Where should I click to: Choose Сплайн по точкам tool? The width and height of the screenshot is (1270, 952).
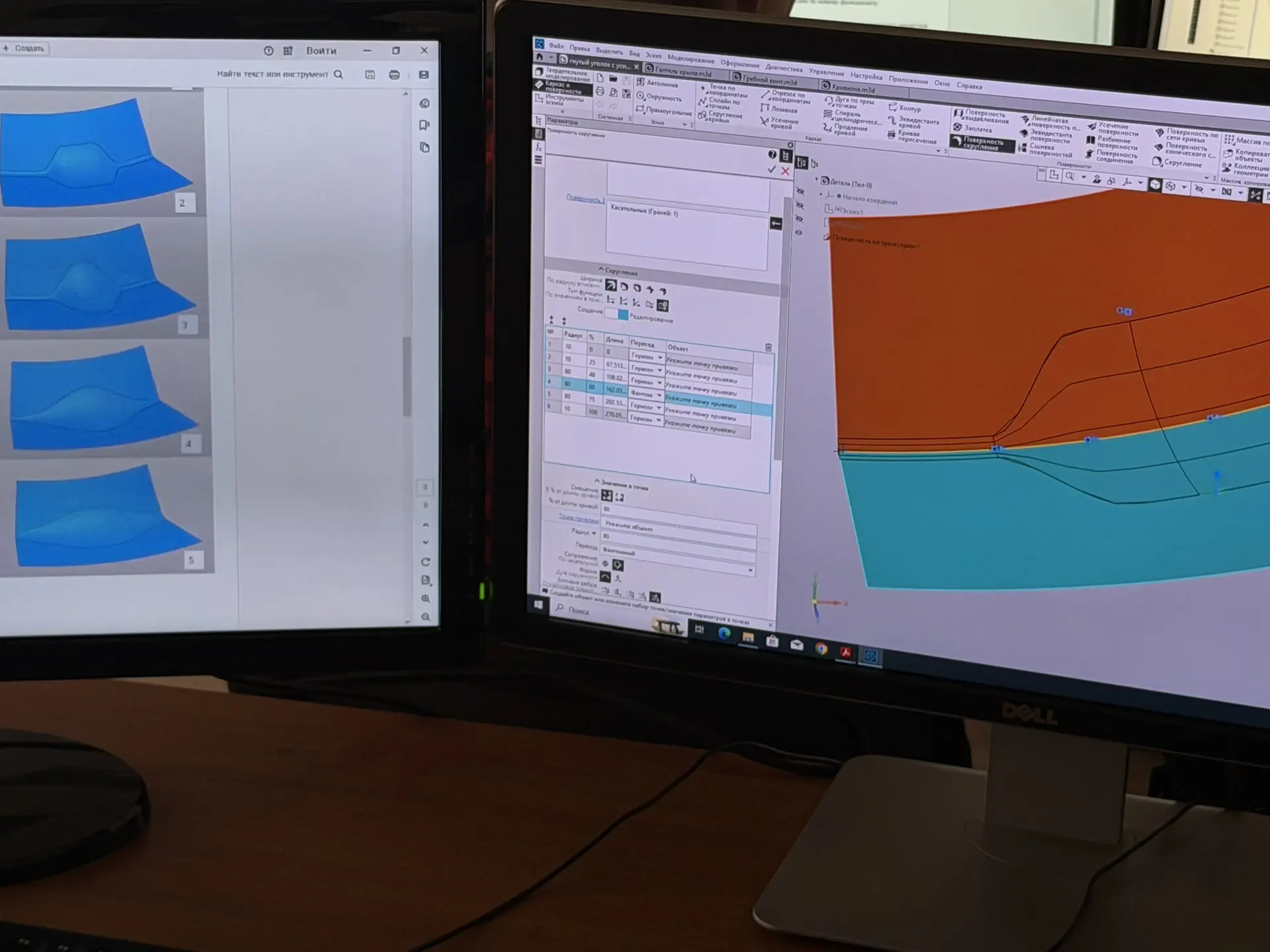(x=720, y=104)
